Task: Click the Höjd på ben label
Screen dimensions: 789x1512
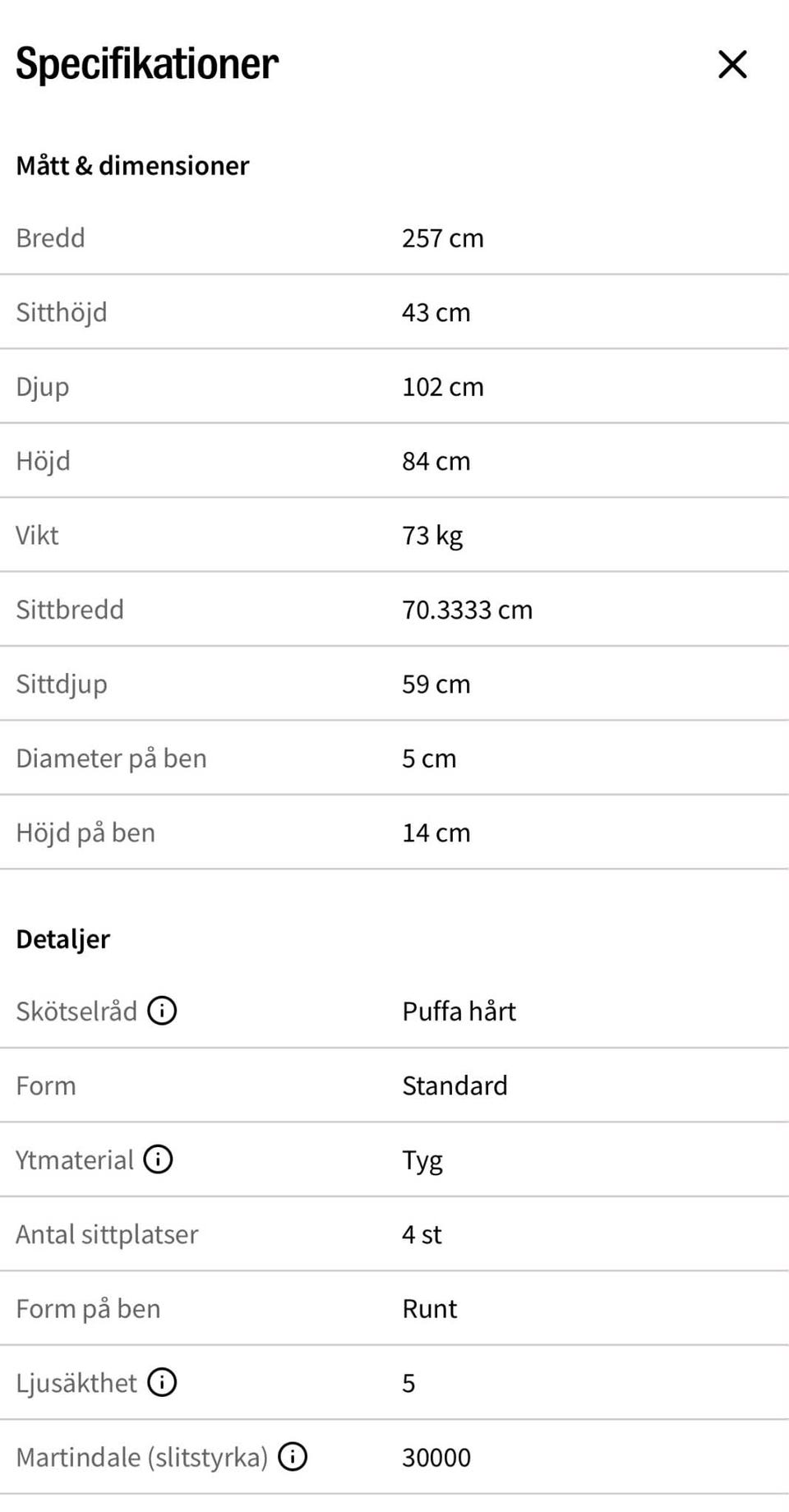Action: (85, 832)
